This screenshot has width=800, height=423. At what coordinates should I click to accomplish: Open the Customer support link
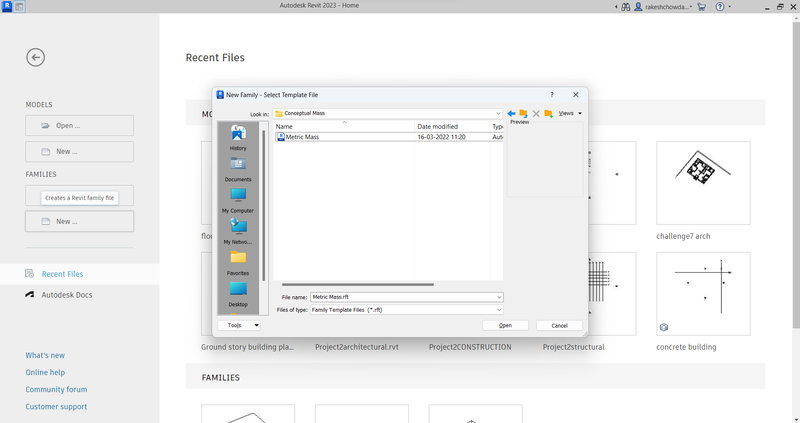(x=56, y=407)
